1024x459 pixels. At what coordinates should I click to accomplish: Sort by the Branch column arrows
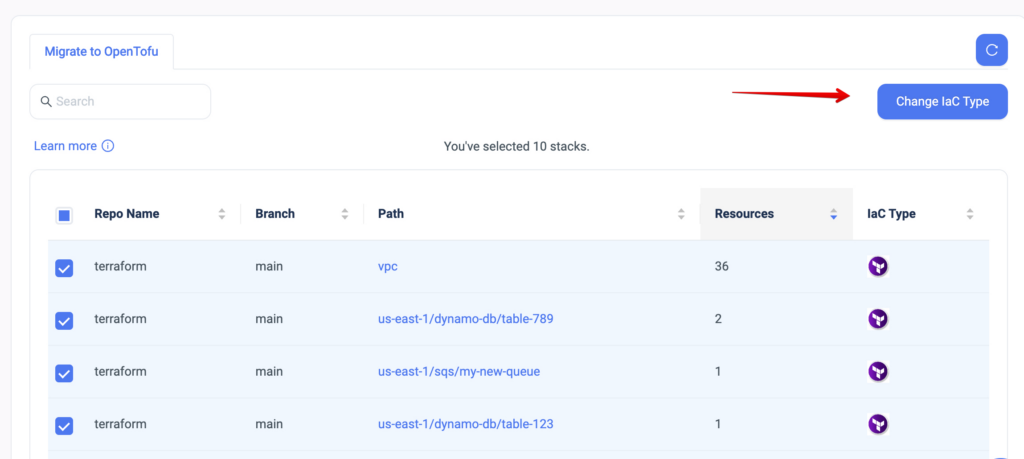tap(345, 214)
